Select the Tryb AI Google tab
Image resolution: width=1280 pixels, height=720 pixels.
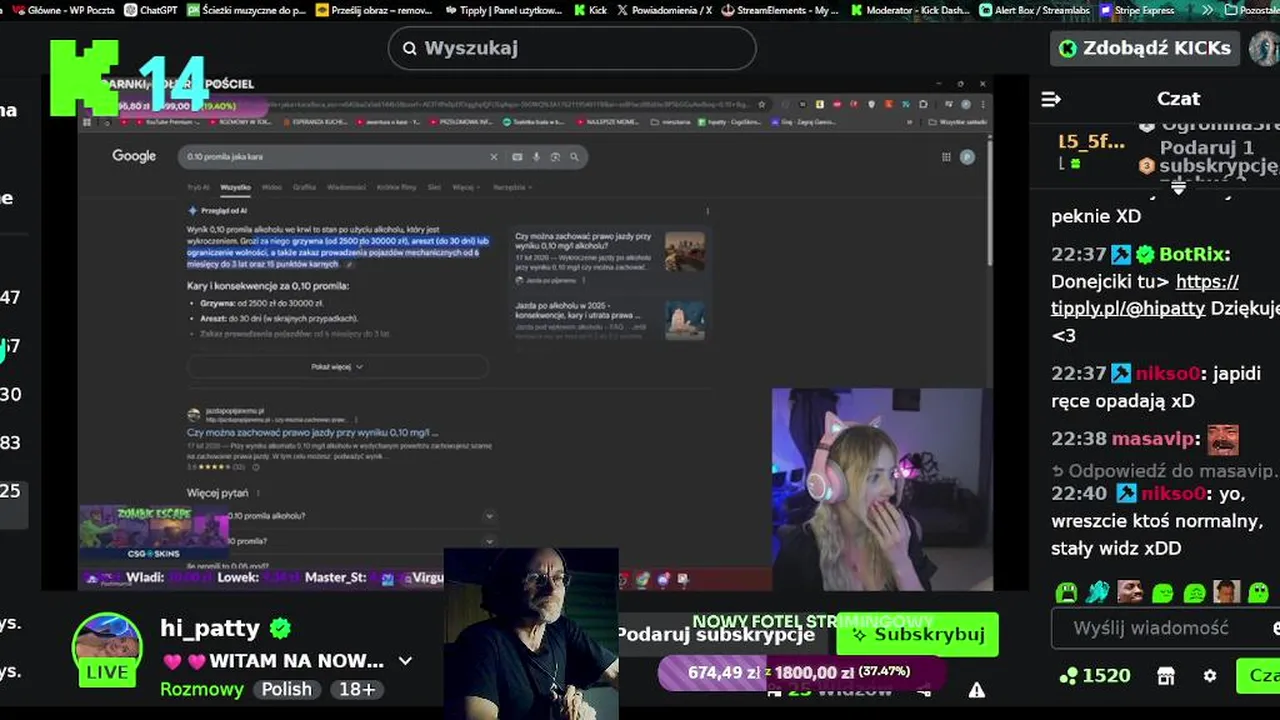[198, 187]
